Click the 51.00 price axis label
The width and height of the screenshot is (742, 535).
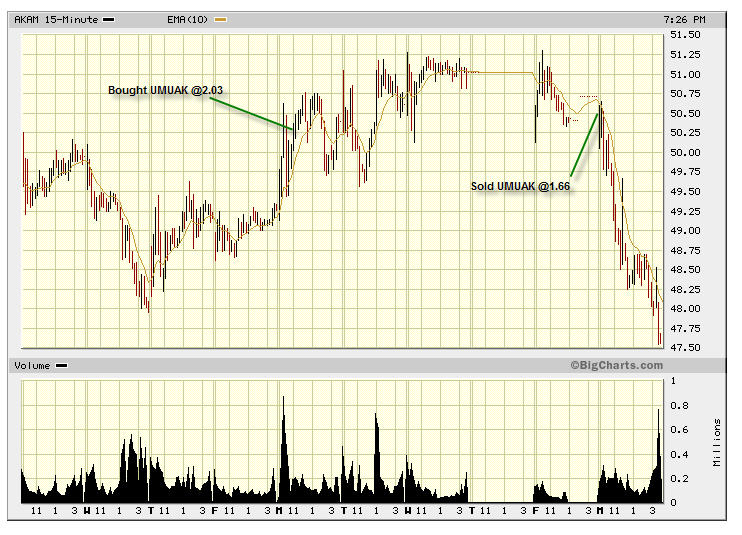pyautogui.click(x=685, y=75)
